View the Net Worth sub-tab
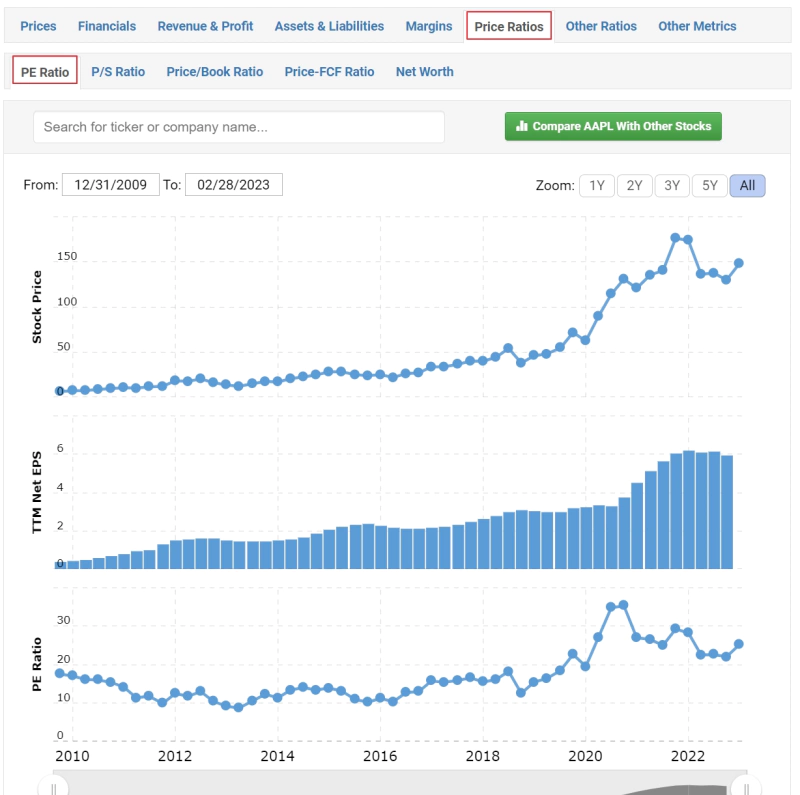The image size is (800, 795). [424, 71]
